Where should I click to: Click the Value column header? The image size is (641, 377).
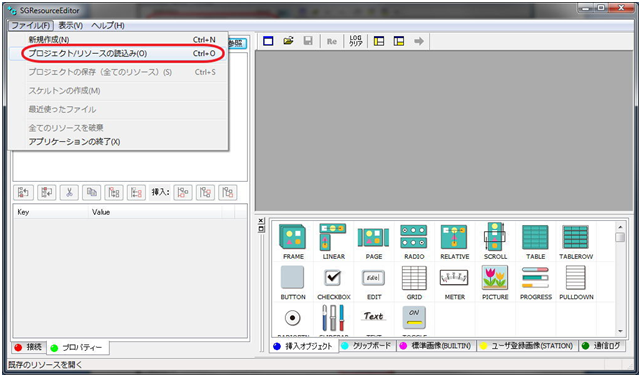tap(155, 212)
